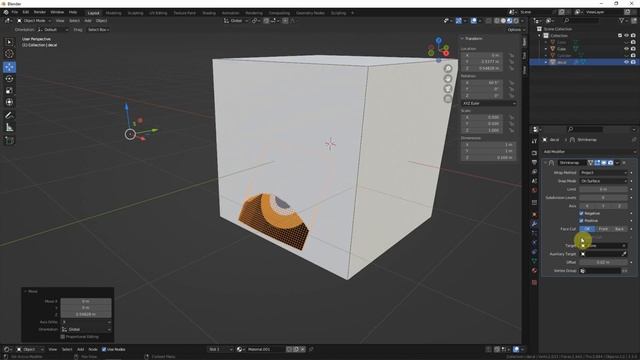640x360 pixels.
Task: Toggle Use Nodes checkbox
Action: (104, 349)
